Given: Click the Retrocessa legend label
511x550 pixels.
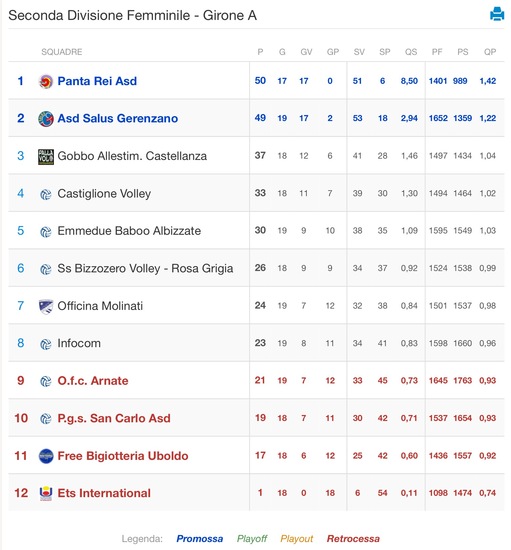Looking at the screenshot, I should point(353,538).
